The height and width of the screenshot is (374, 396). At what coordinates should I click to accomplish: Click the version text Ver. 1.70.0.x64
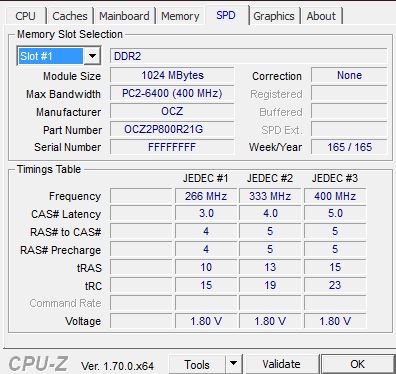[x=117, y=366]
